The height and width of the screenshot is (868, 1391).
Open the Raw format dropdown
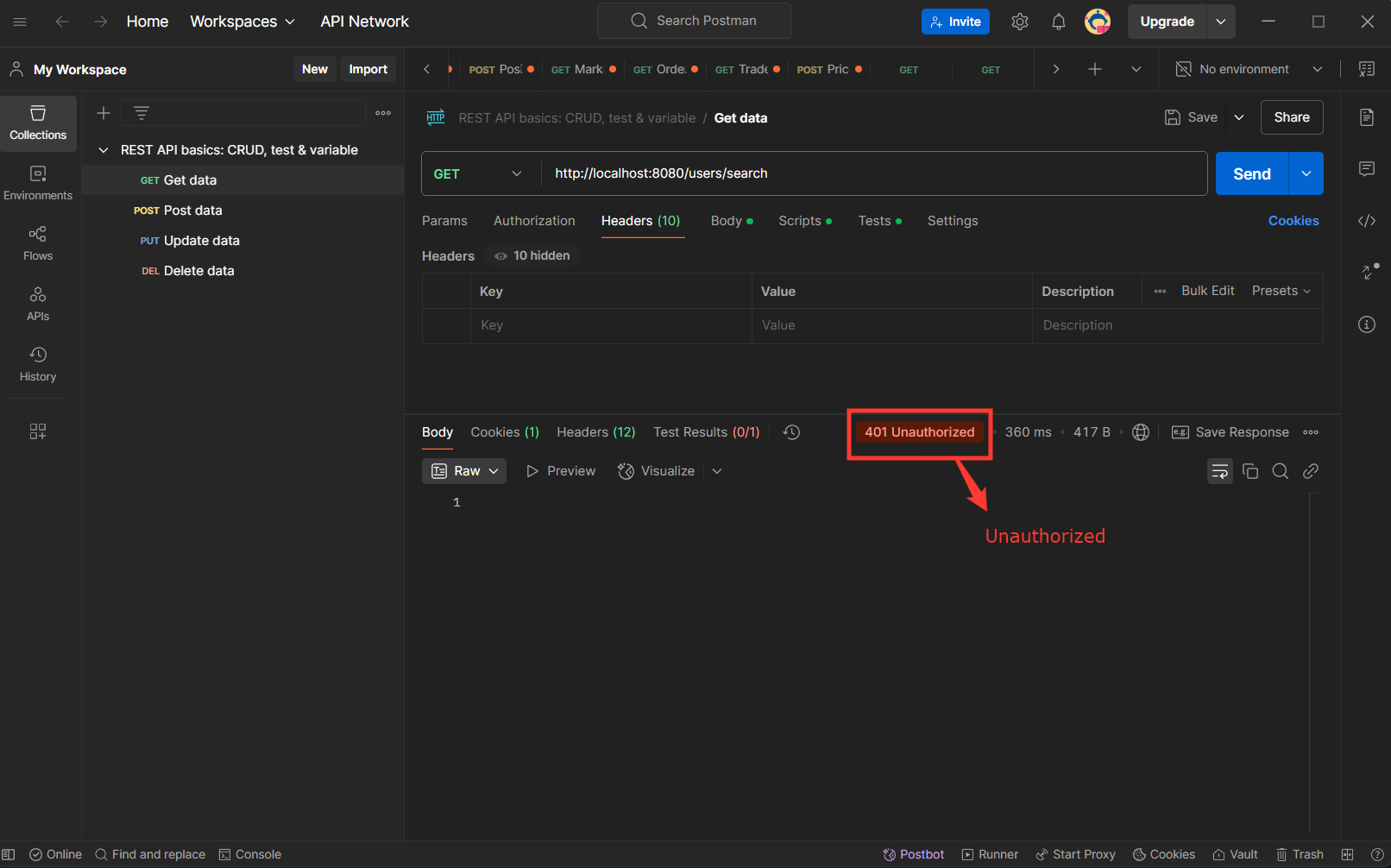coord(464,471)
